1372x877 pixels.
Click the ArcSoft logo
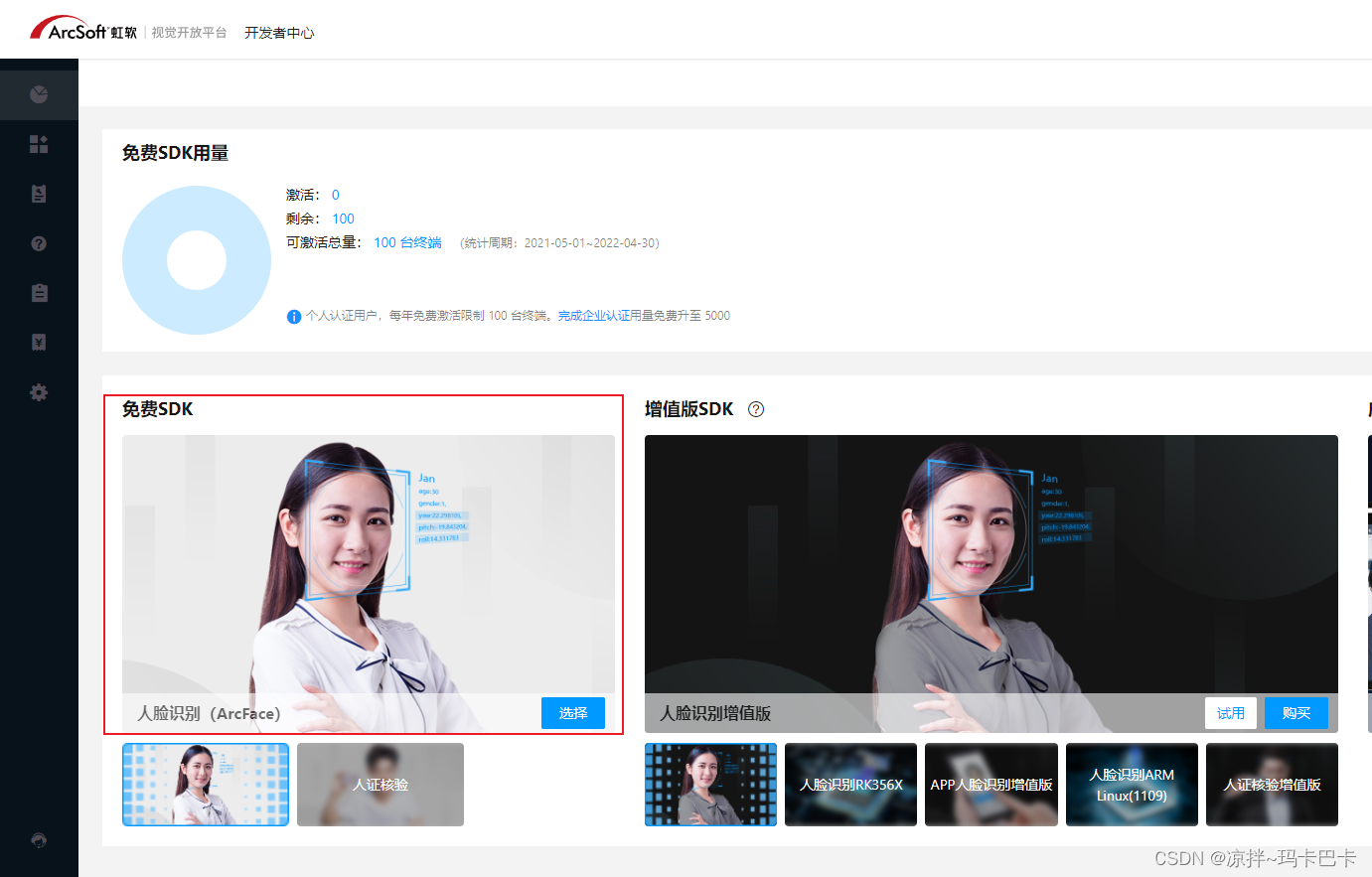[x=82, y=30]
